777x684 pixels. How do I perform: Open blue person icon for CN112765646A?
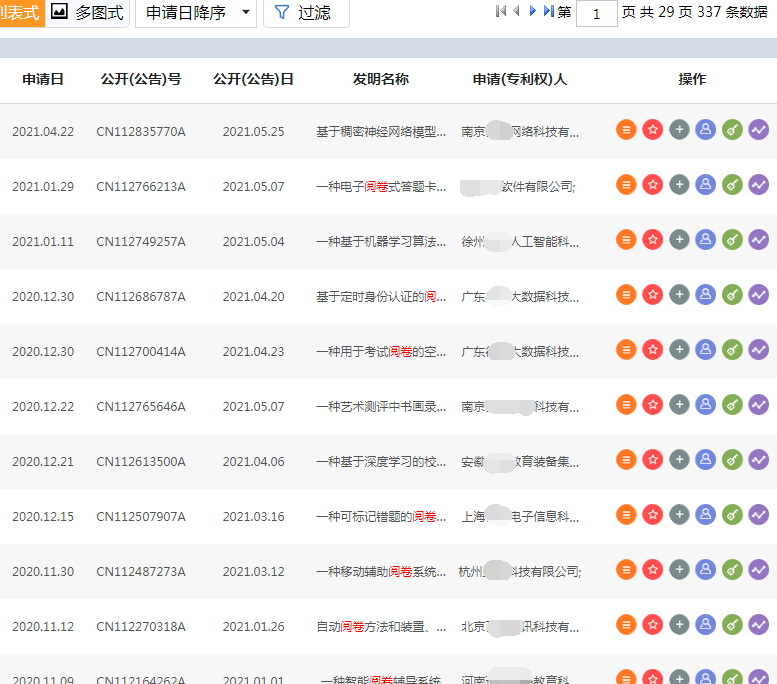(706, 405)
